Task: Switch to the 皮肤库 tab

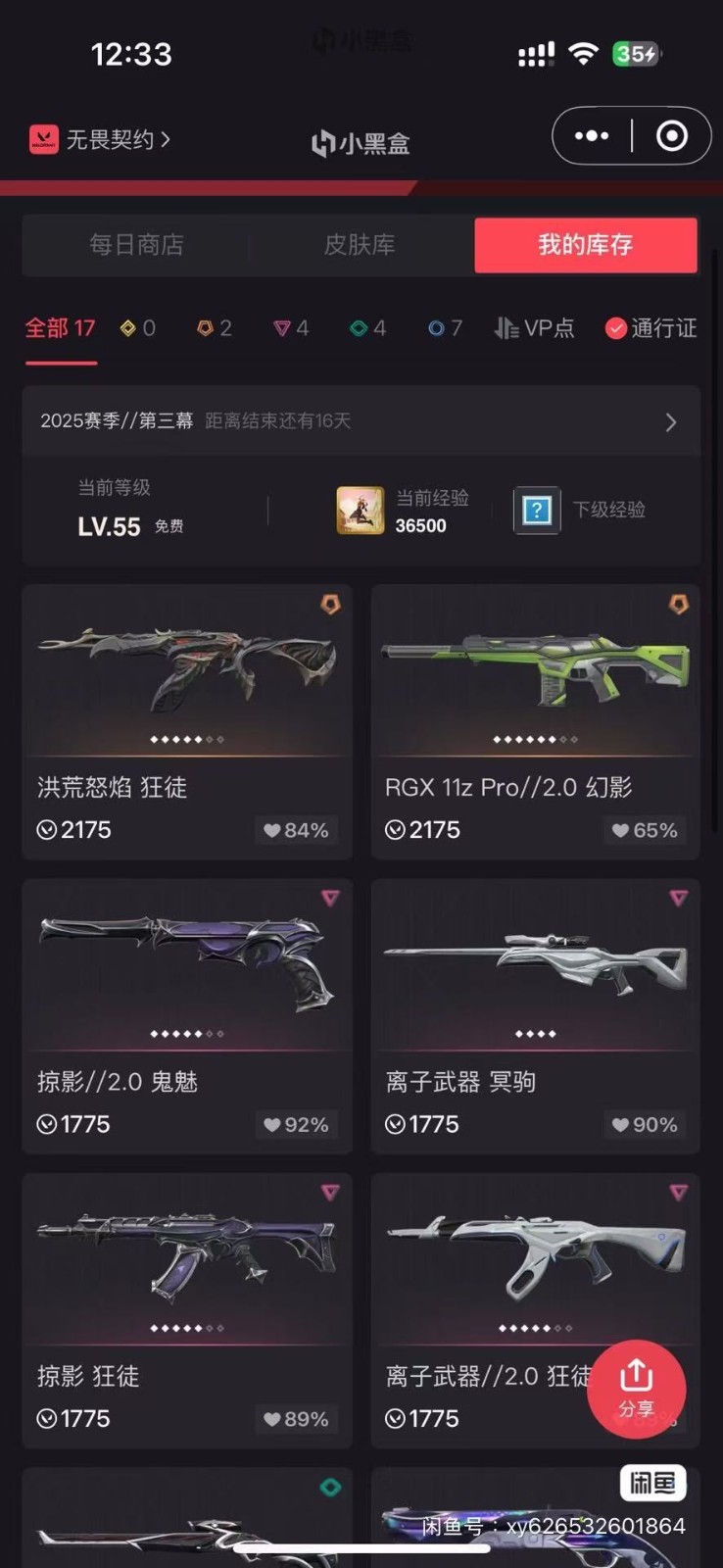Action: point(361,245)
